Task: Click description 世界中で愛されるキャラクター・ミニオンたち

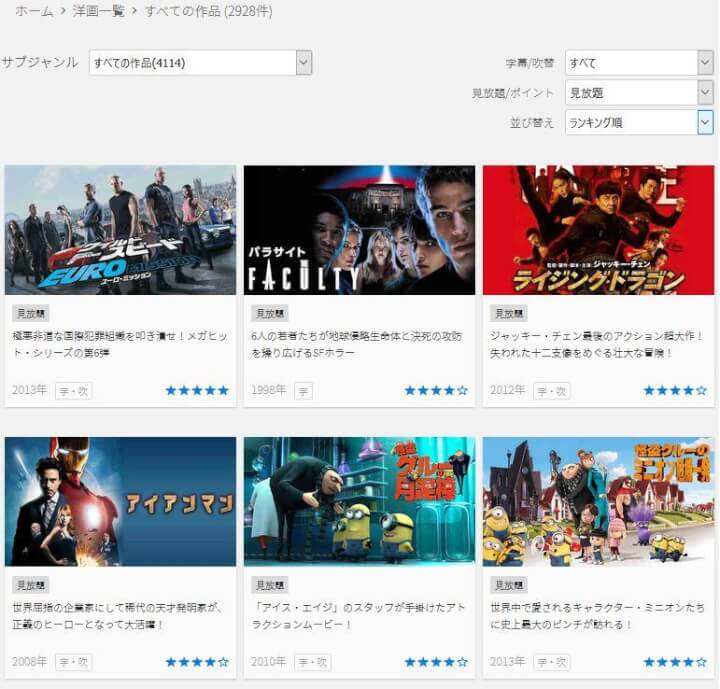Action: coord(597,616)
